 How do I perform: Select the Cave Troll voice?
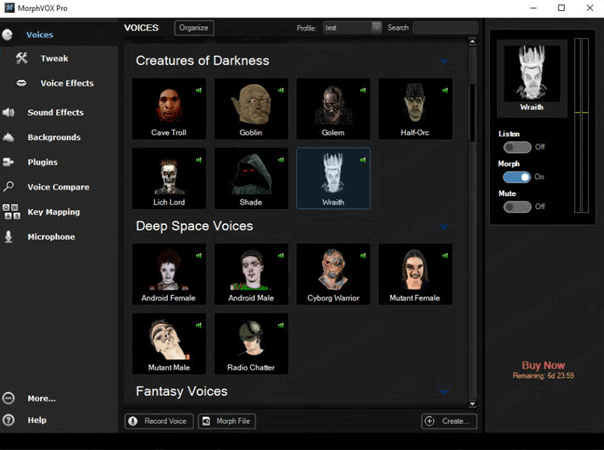pos(169,109)
